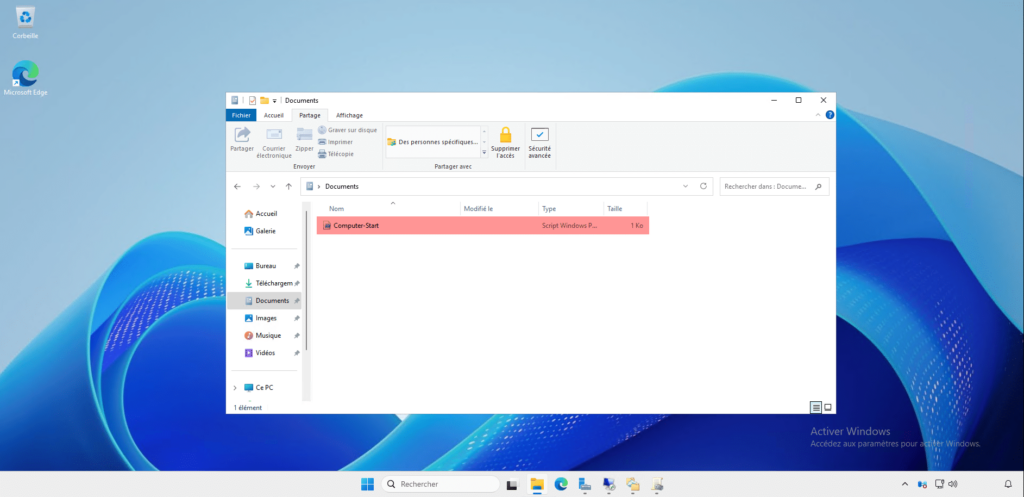
Task: Click the File Explorer taskbar icon
Action: click(x=537, y=485)
